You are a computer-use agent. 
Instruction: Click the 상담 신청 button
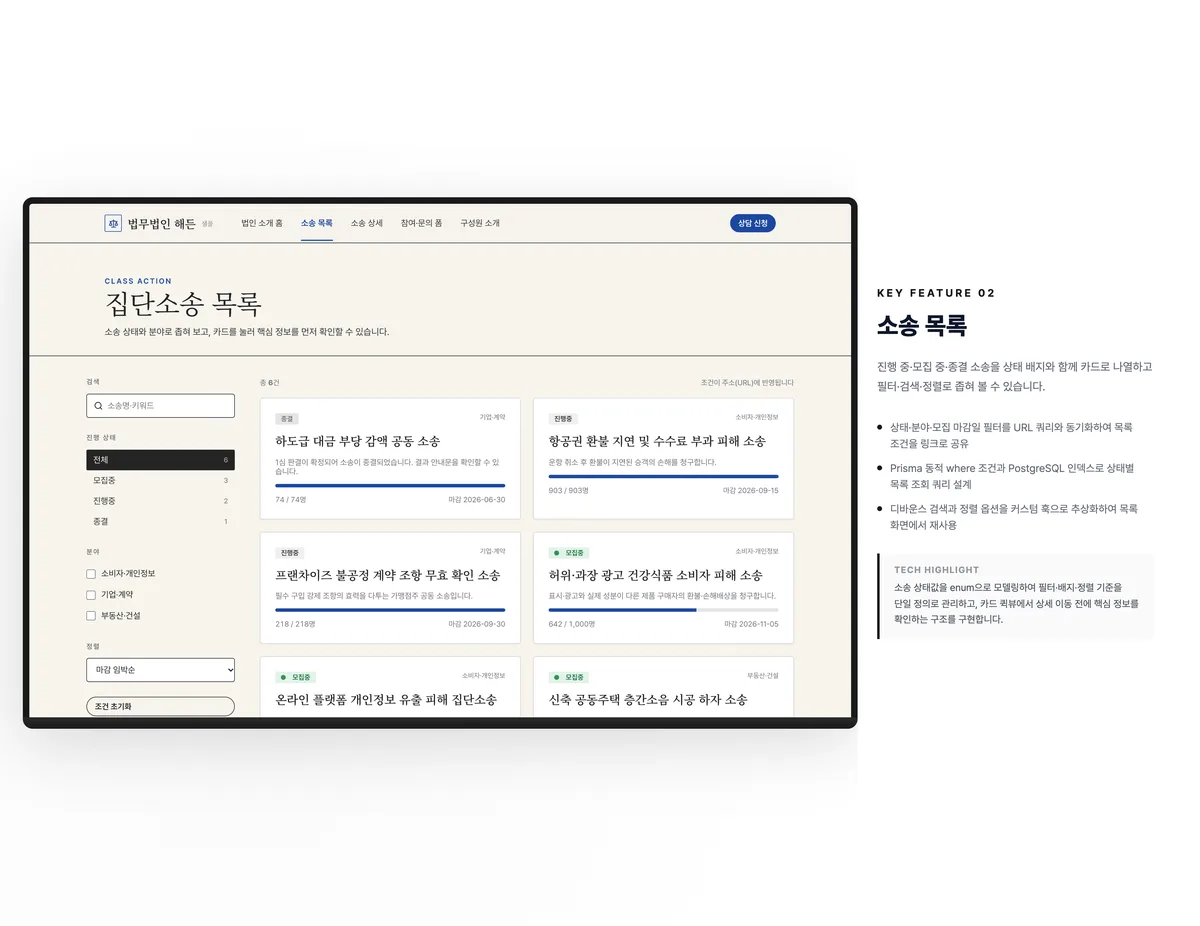[753, 224]
